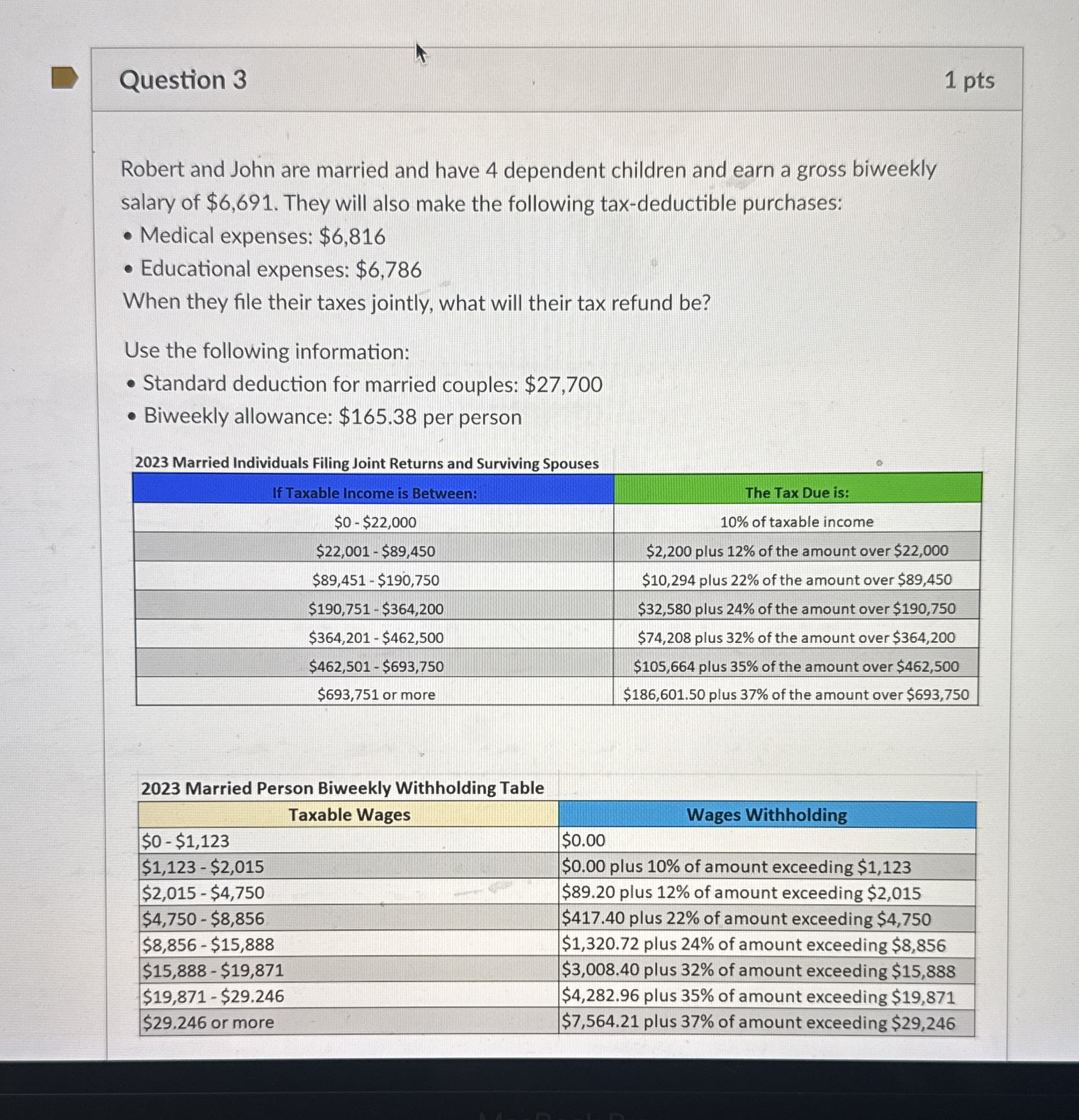
Task: Select the "$19,871 - $29.246" wages cell
Action: pyautogui.click(x=350, y=996)
